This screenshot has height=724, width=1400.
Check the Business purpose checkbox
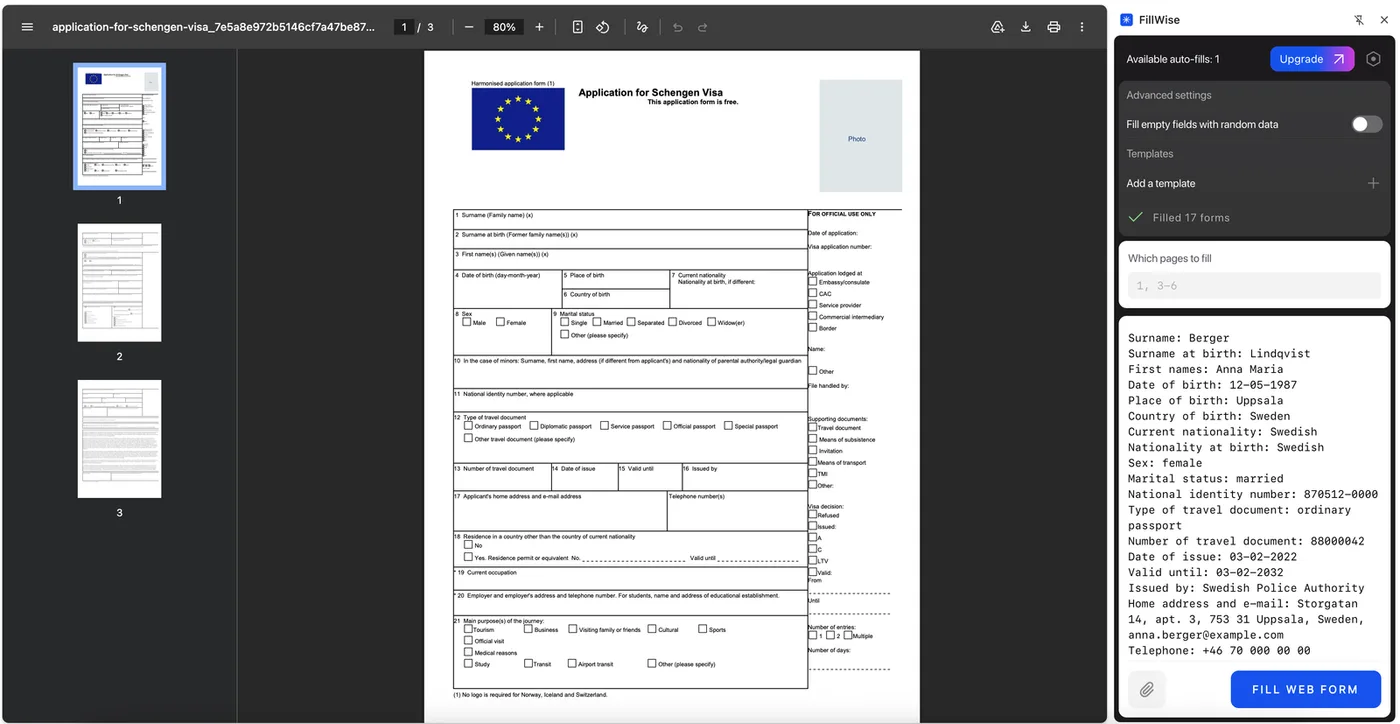(x=528, y=629)
